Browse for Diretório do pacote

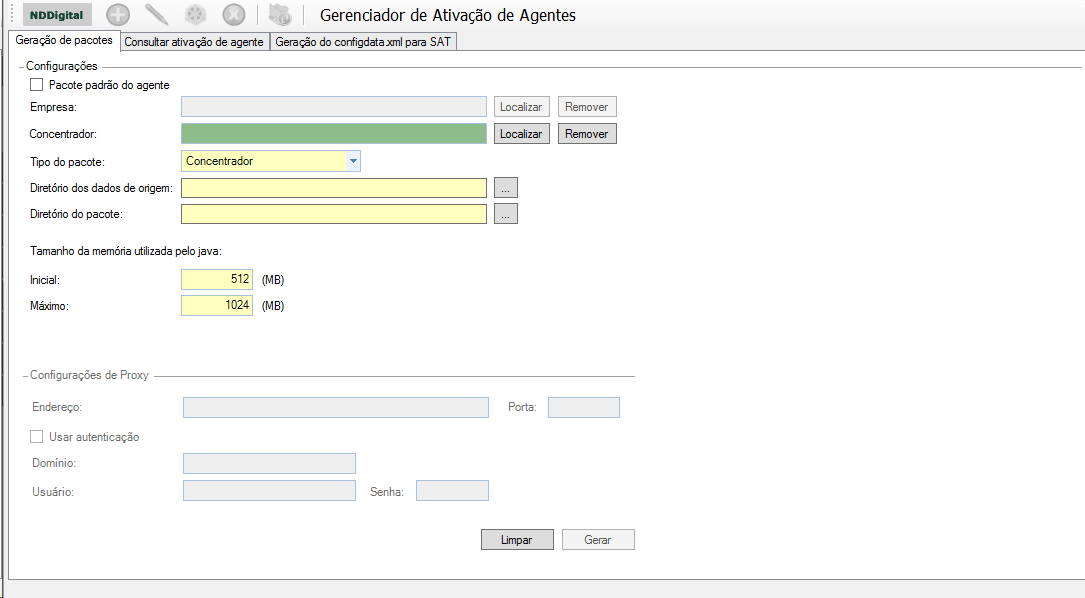(x=506, y=213)
